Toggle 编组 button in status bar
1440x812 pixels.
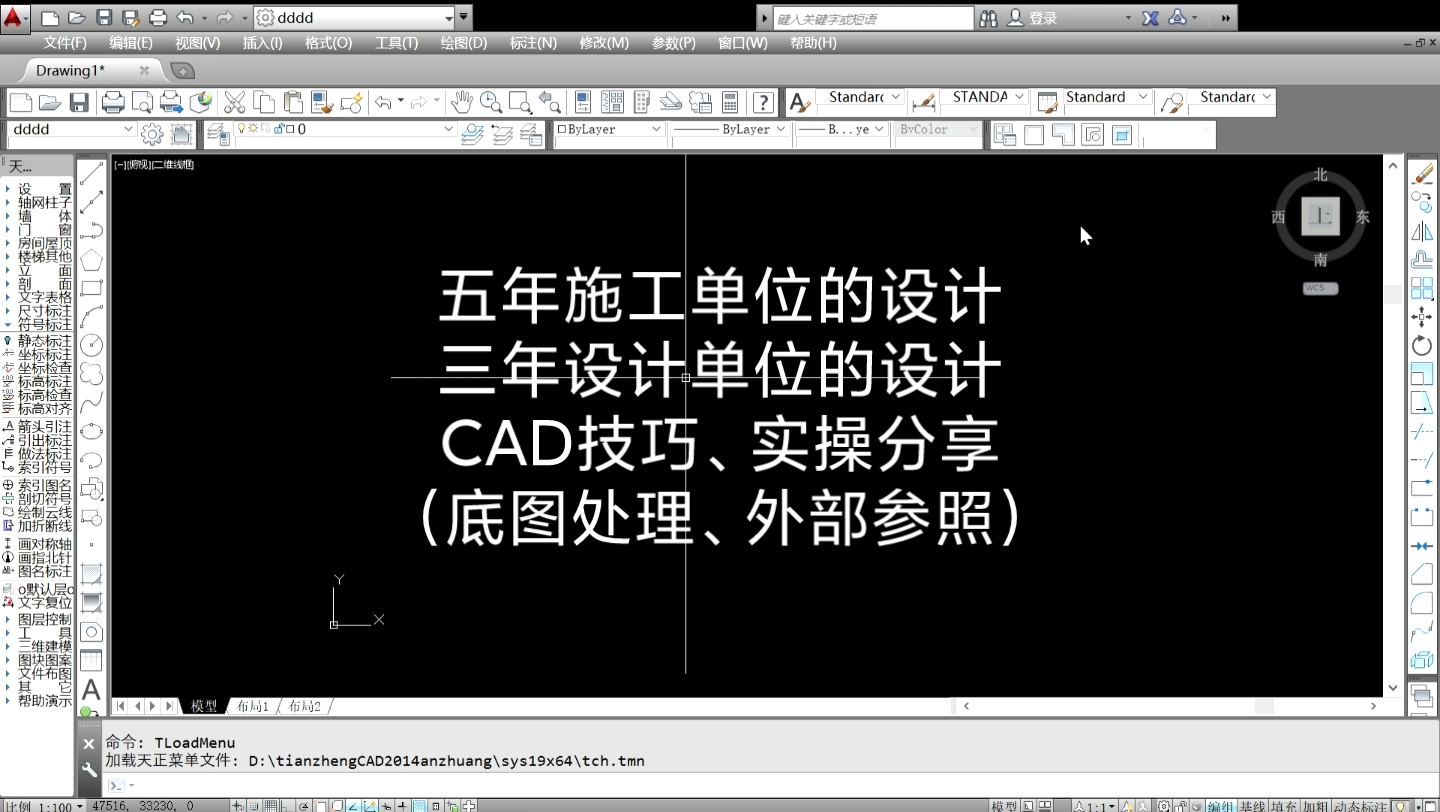tap(1220, 806)
